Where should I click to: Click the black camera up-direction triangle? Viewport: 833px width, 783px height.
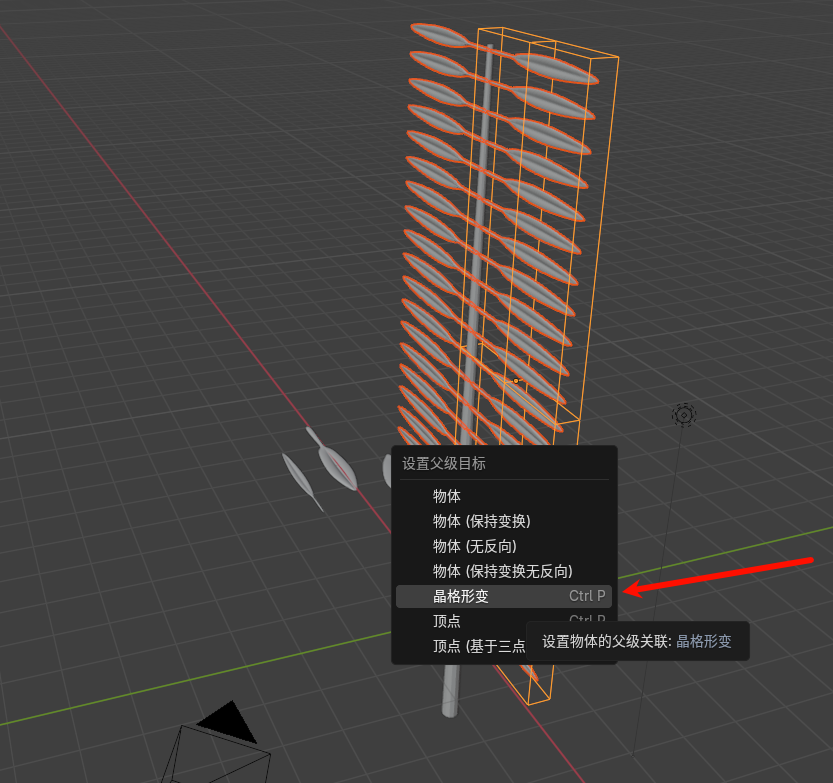229,721
